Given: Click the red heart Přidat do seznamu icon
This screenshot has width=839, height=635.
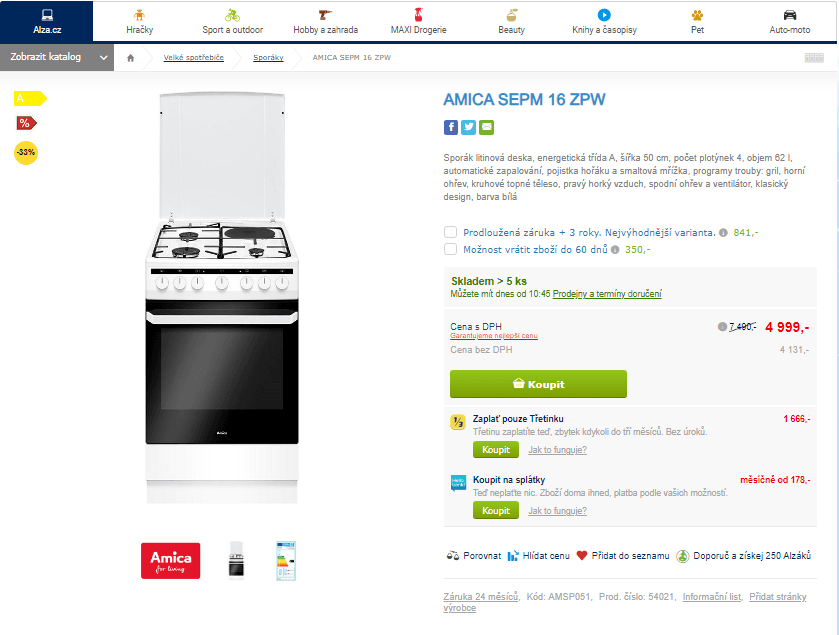Looking at the screenshot, I should (582, 556).
